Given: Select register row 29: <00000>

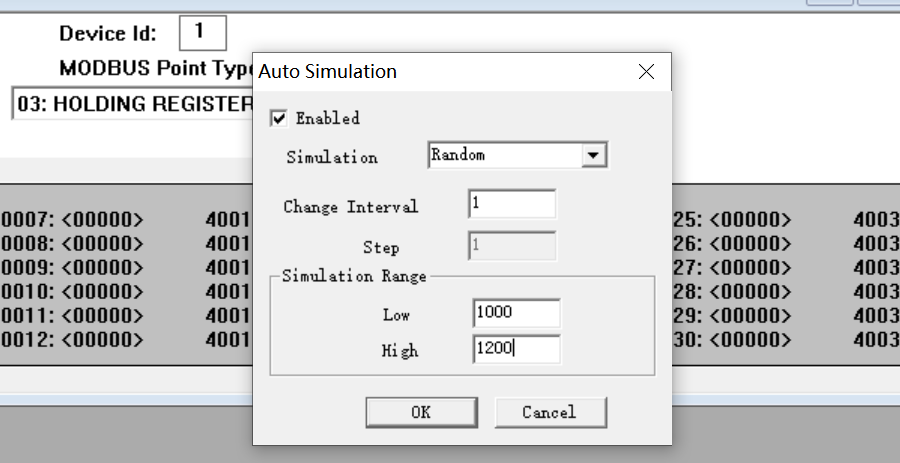Looking at the screenshot, I should point(732,316).
